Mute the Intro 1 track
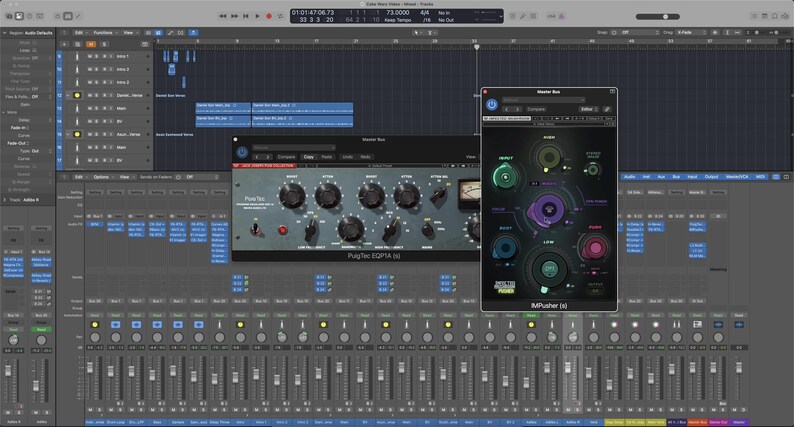The image size is (794, 427). 90,56
